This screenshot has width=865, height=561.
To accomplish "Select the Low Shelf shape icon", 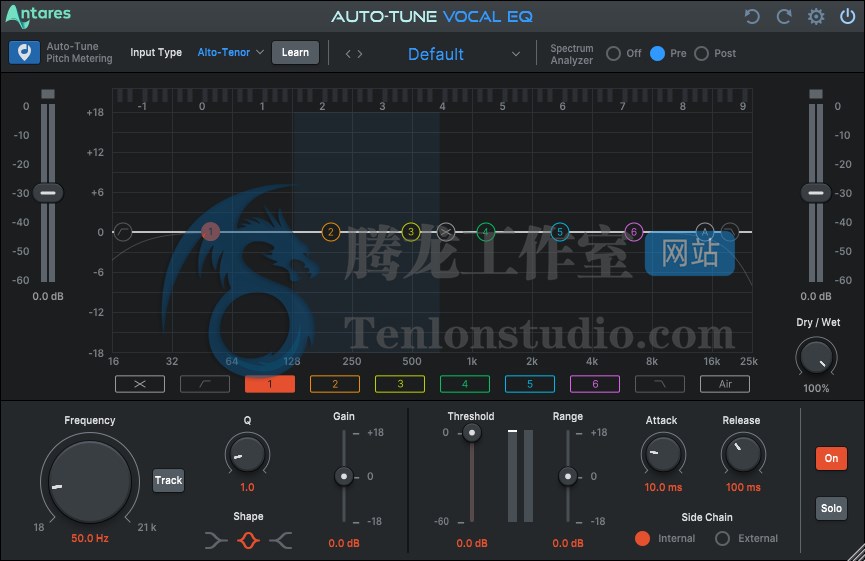I will pos(216,541).
